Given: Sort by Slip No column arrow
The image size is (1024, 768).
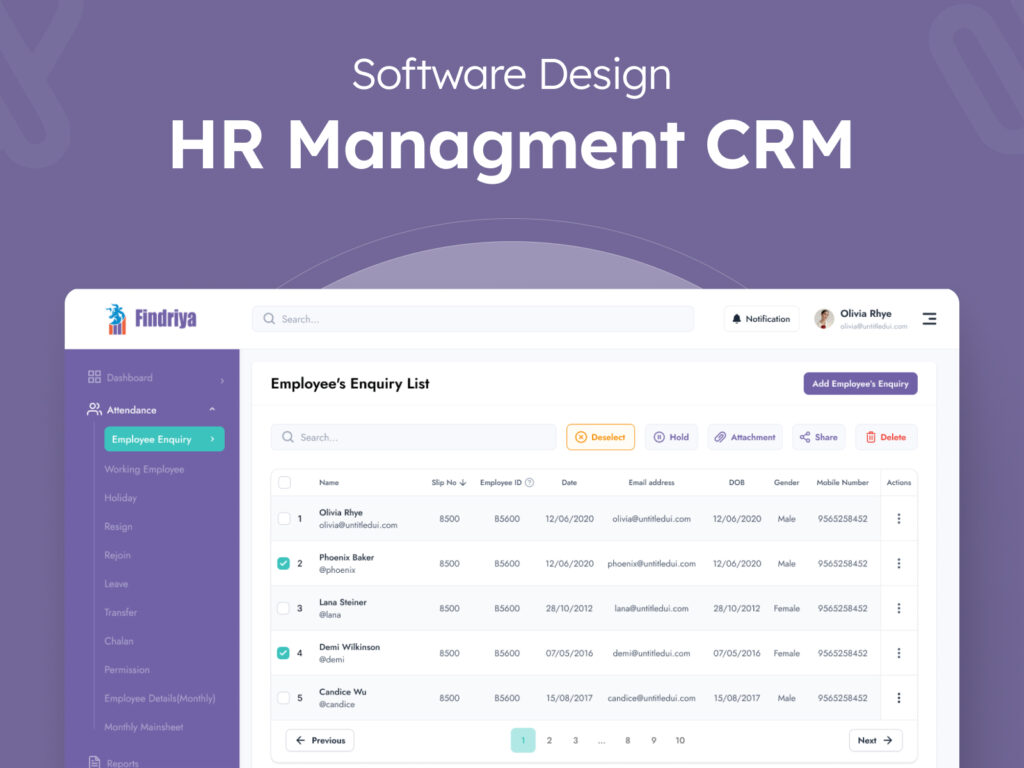Looking at the screenshot, I should click(x=463, y=483).
